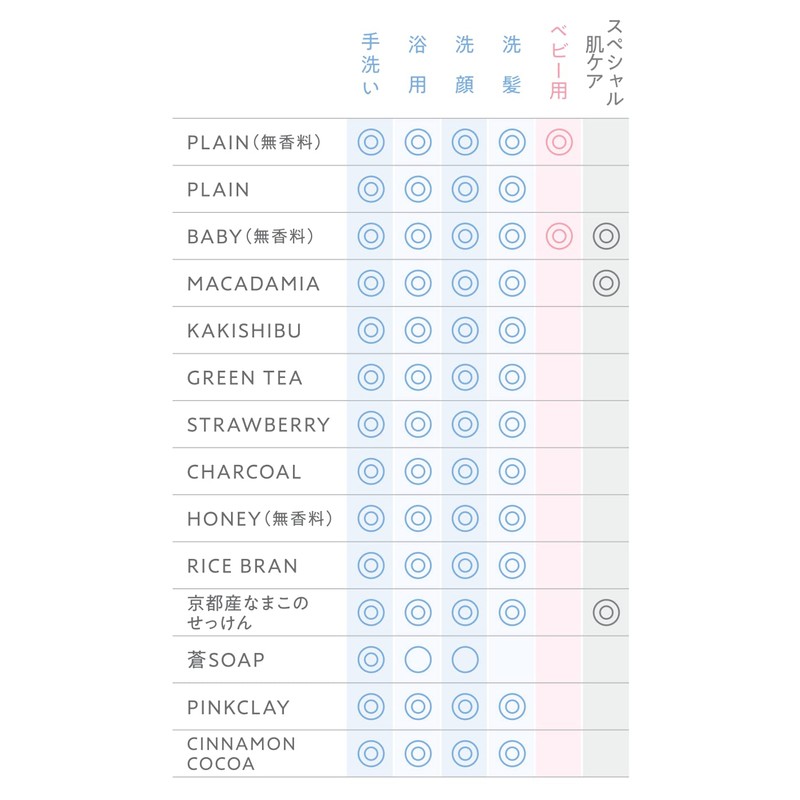The width and height of the screenshot is (800, 800).
Task: Click the 蒼SOAP row label
Action: click(x=225, y=660)
